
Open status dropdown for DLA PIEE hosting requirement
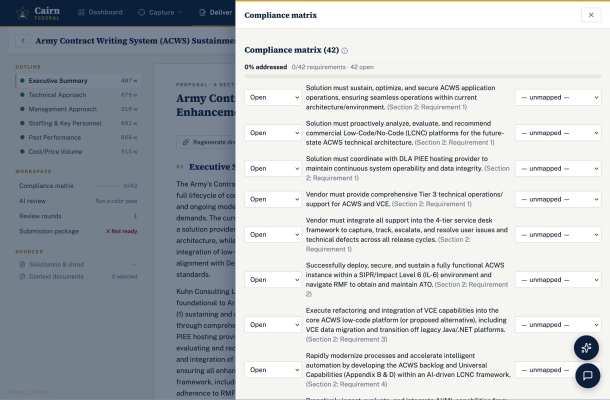[273, 168]
